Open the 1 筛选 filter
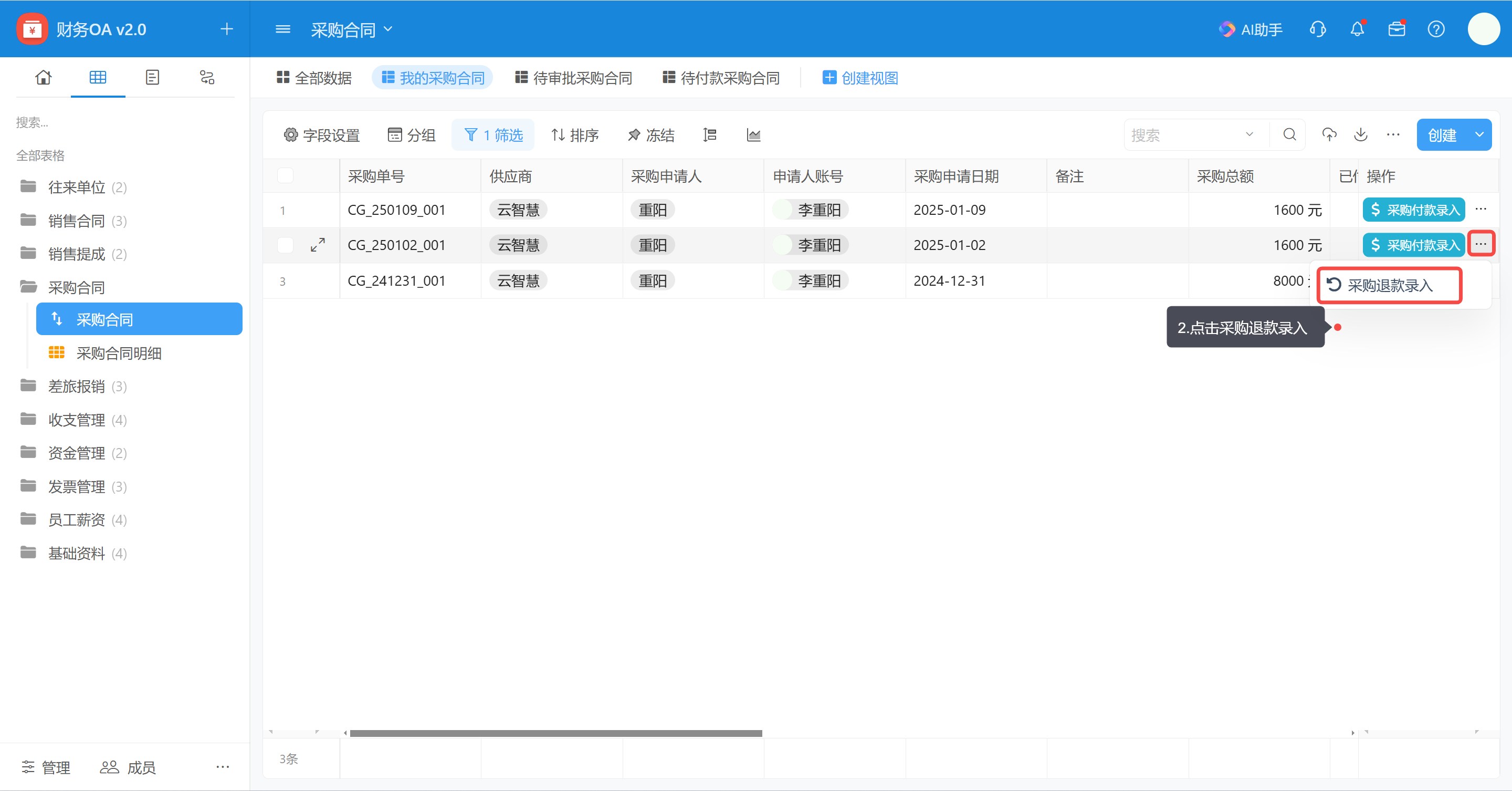This screenshot has height=791, width=1512. click(493, 135)
